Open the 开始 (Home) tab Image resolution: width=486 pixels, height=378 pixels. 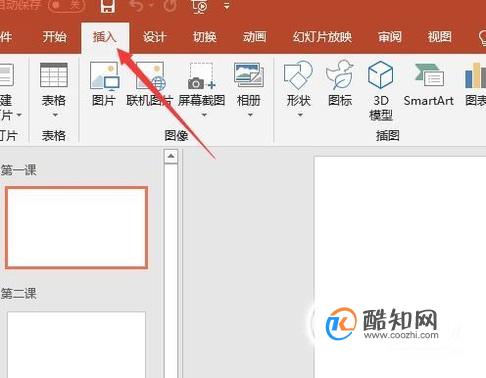(x=54, y=37)
